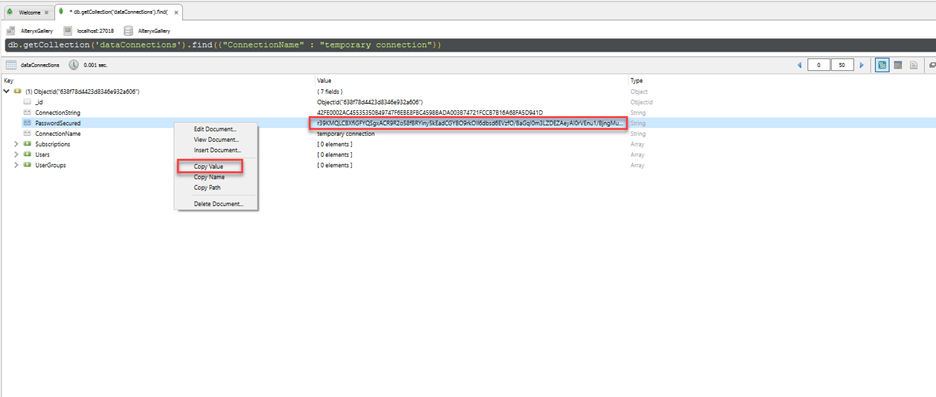Select the PasswordSecured field row

click(468, 123)
